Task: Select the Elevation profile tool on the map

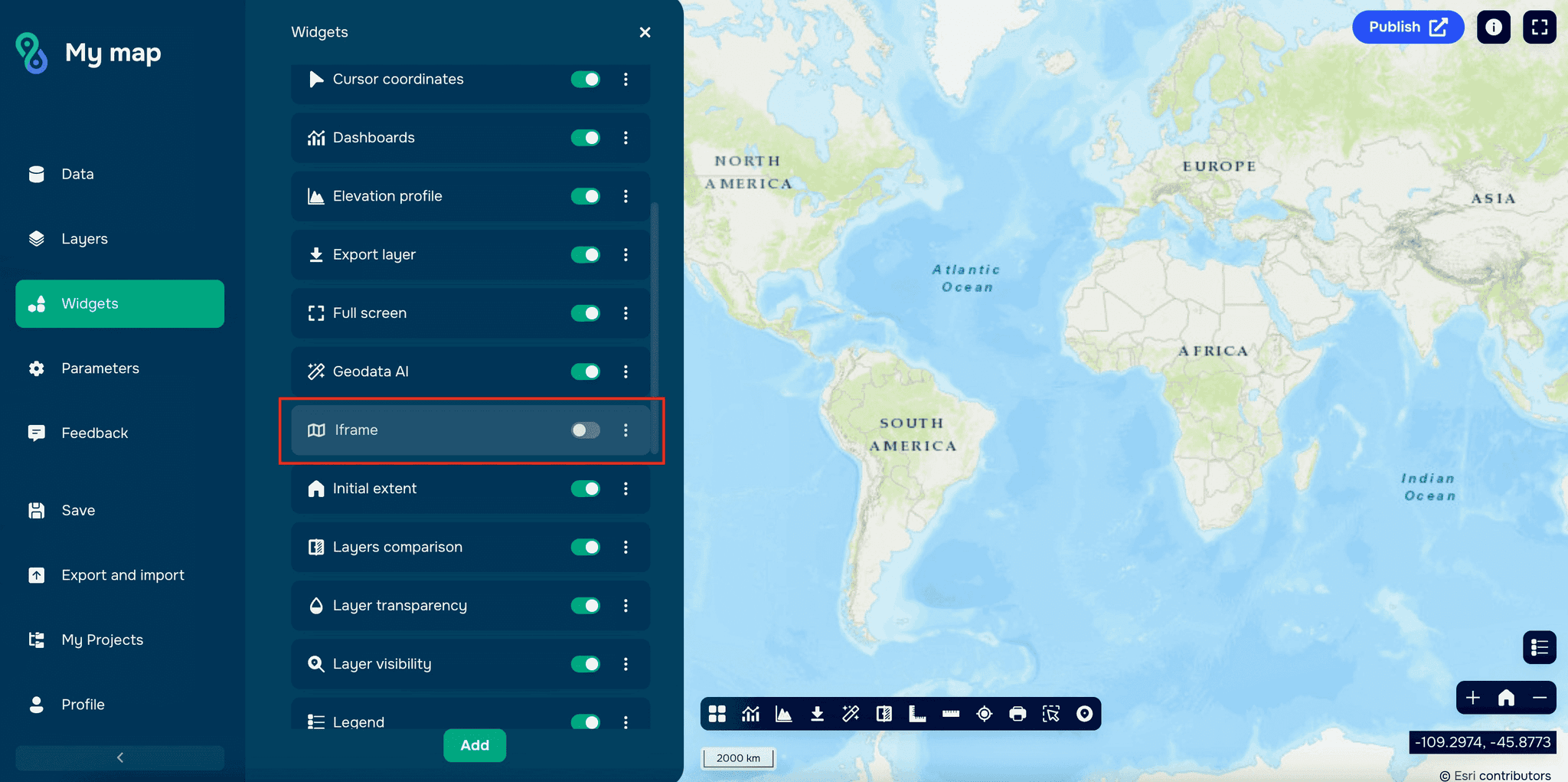Action: tap(784, 713)
